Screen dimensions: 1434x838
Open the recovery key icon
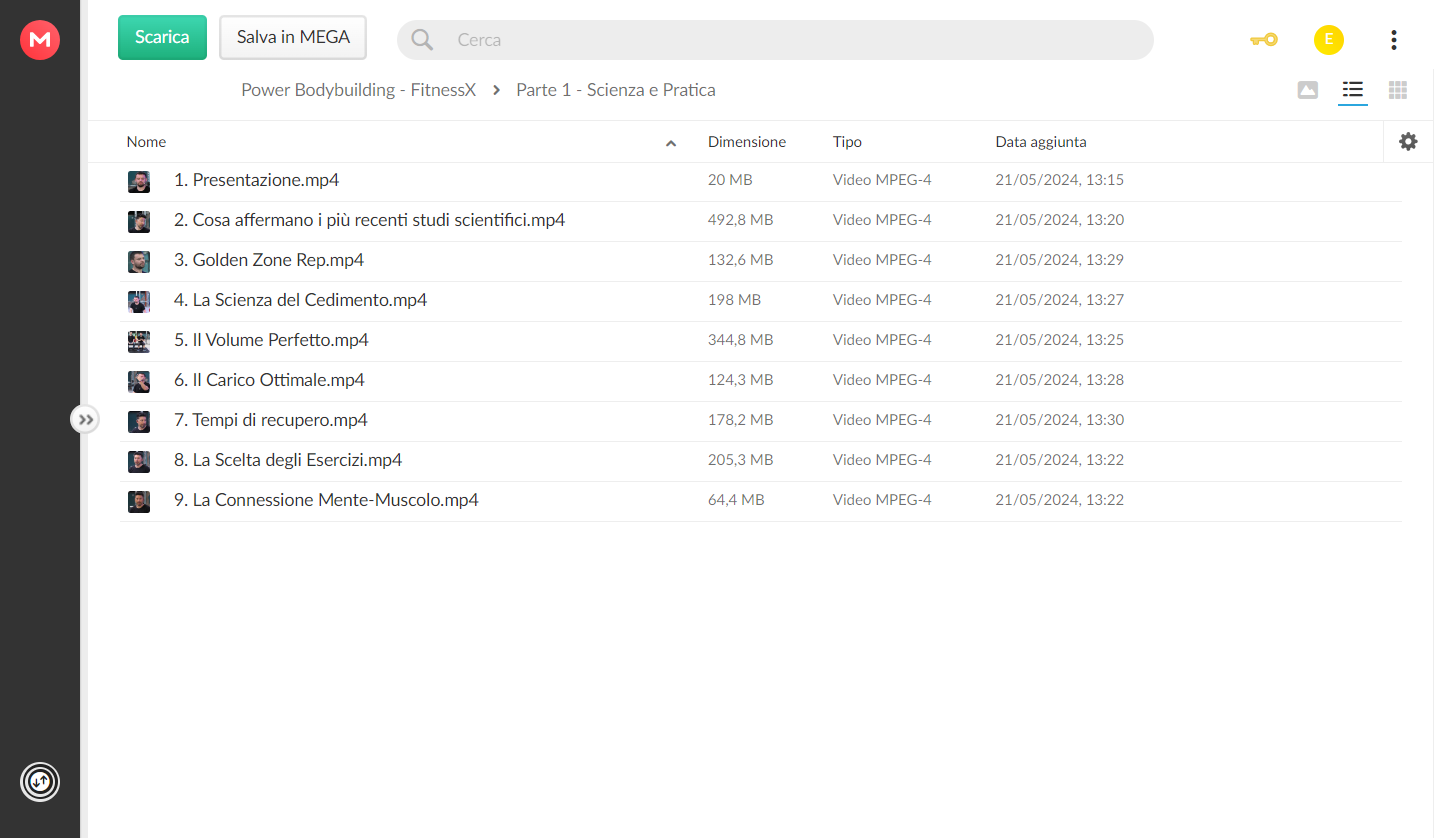click(1264, 40)
